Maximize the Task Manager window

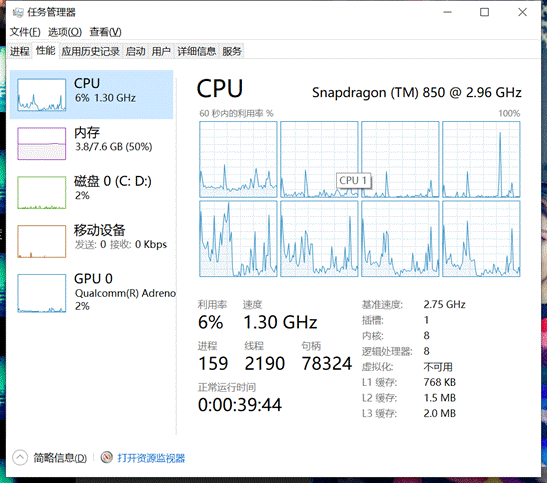pyautogui.click(x=484, y=13)
